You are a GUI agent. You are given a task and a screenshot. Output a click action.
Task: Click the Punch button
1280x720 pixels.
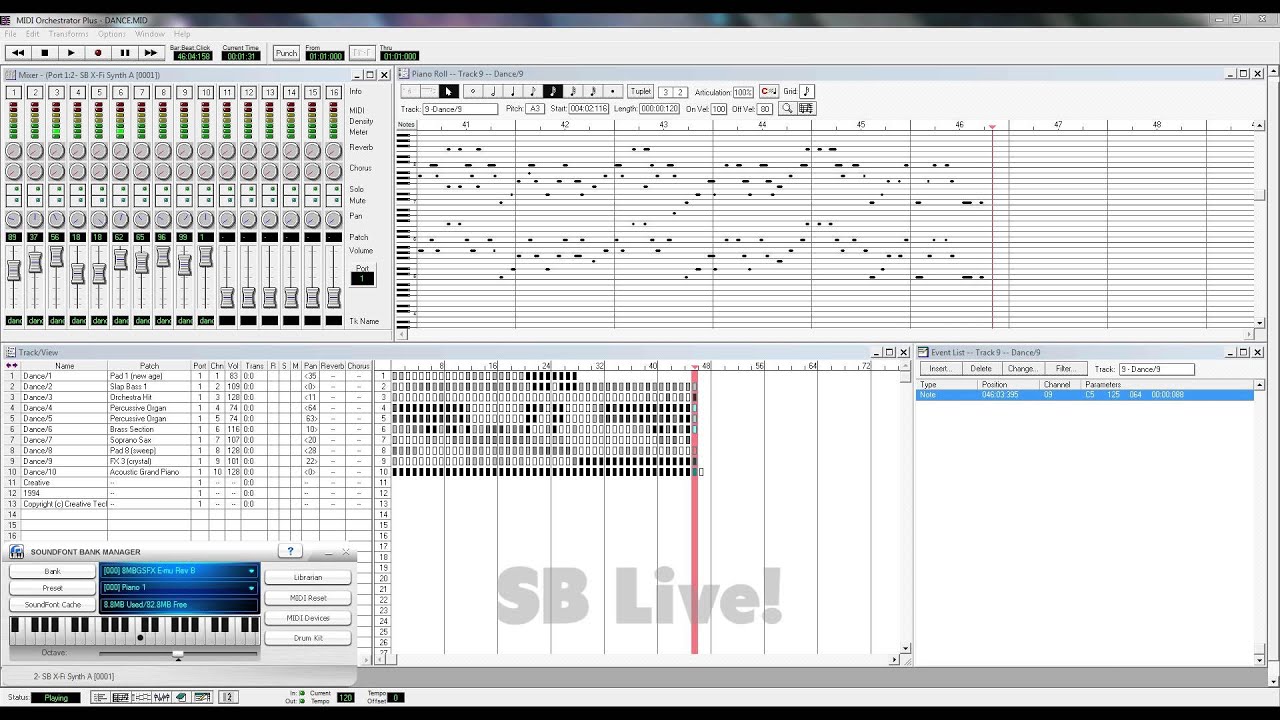pos(286,53)
